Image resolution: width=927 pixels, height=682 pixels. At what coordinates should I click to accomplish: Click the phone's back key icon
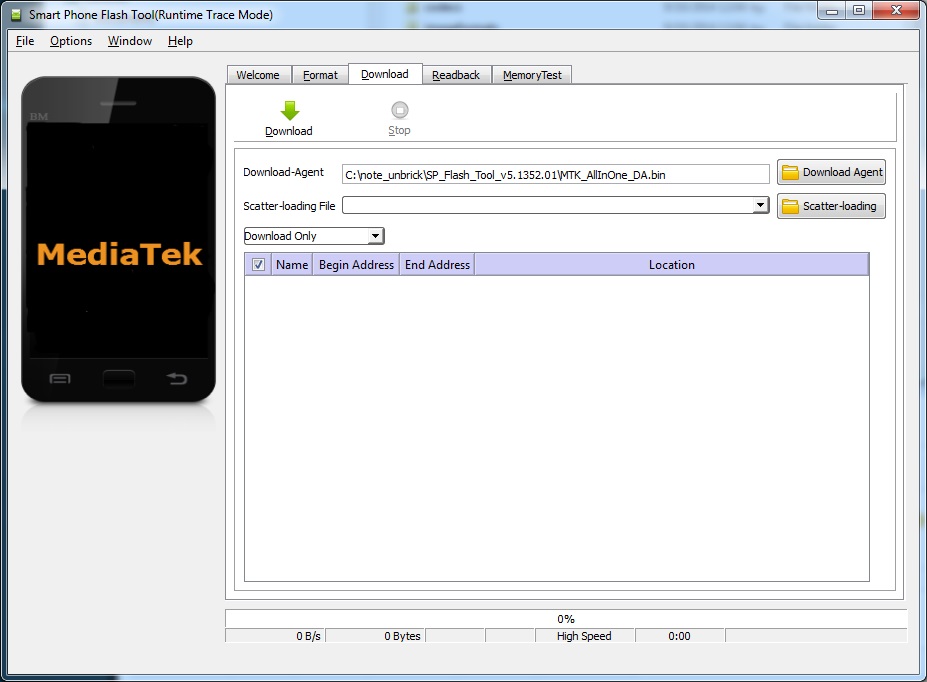point(176,378)
